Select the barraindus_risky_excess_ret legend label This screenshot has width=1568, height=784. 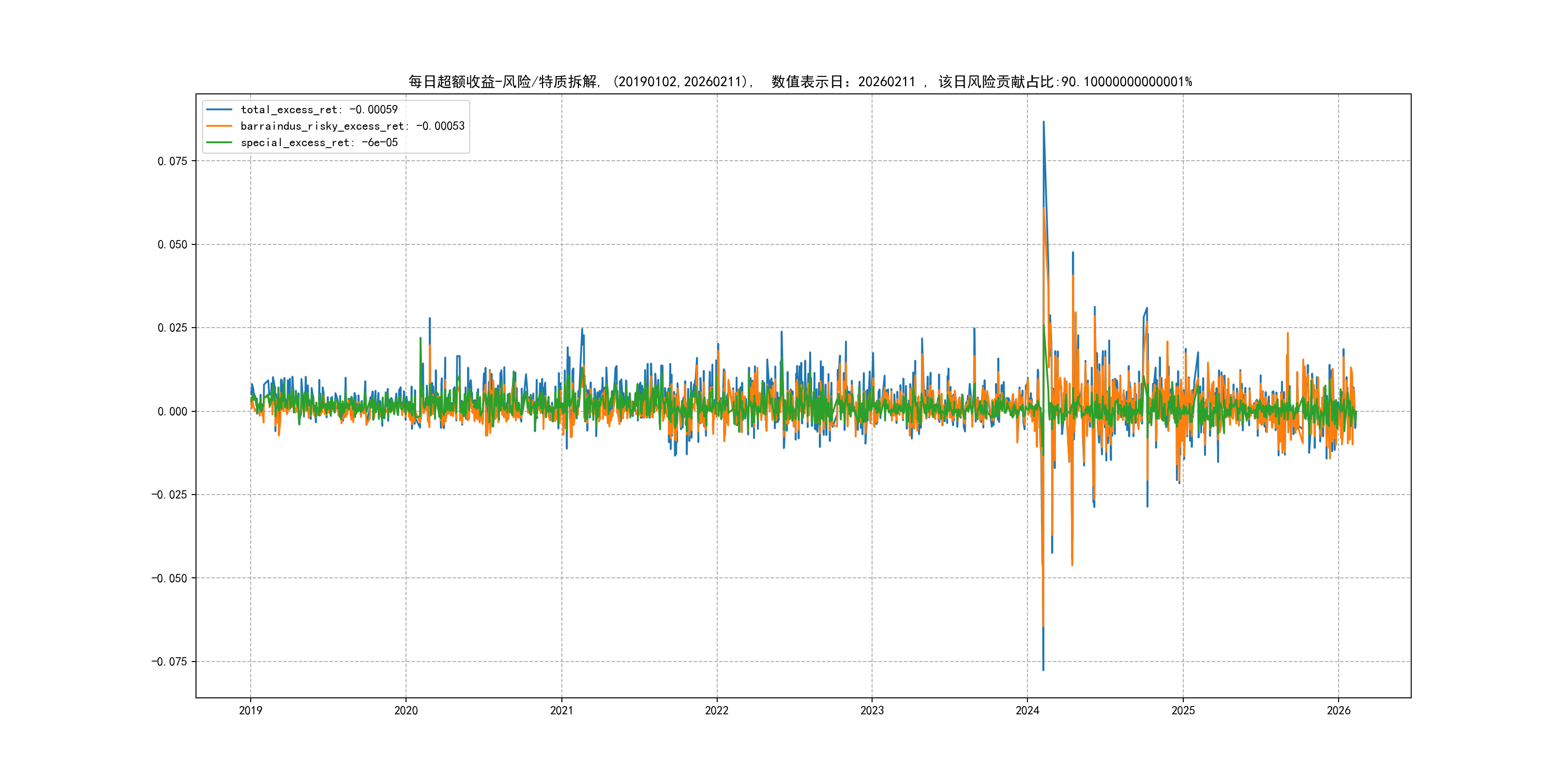(x=352, y=126)
